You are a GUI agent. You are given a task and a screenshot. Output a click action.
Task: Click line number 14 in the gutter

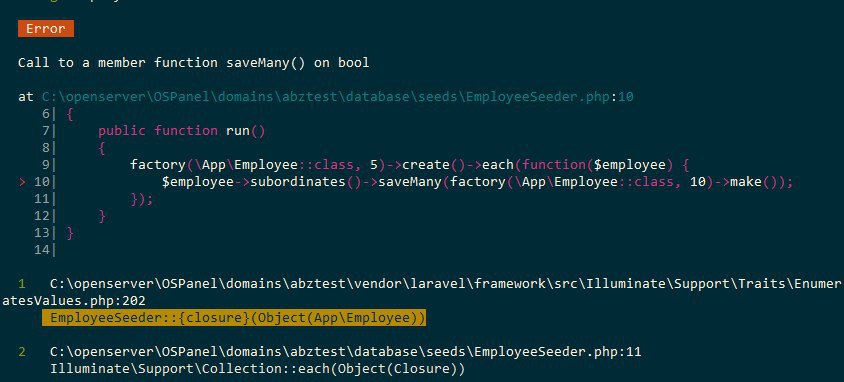41,250
